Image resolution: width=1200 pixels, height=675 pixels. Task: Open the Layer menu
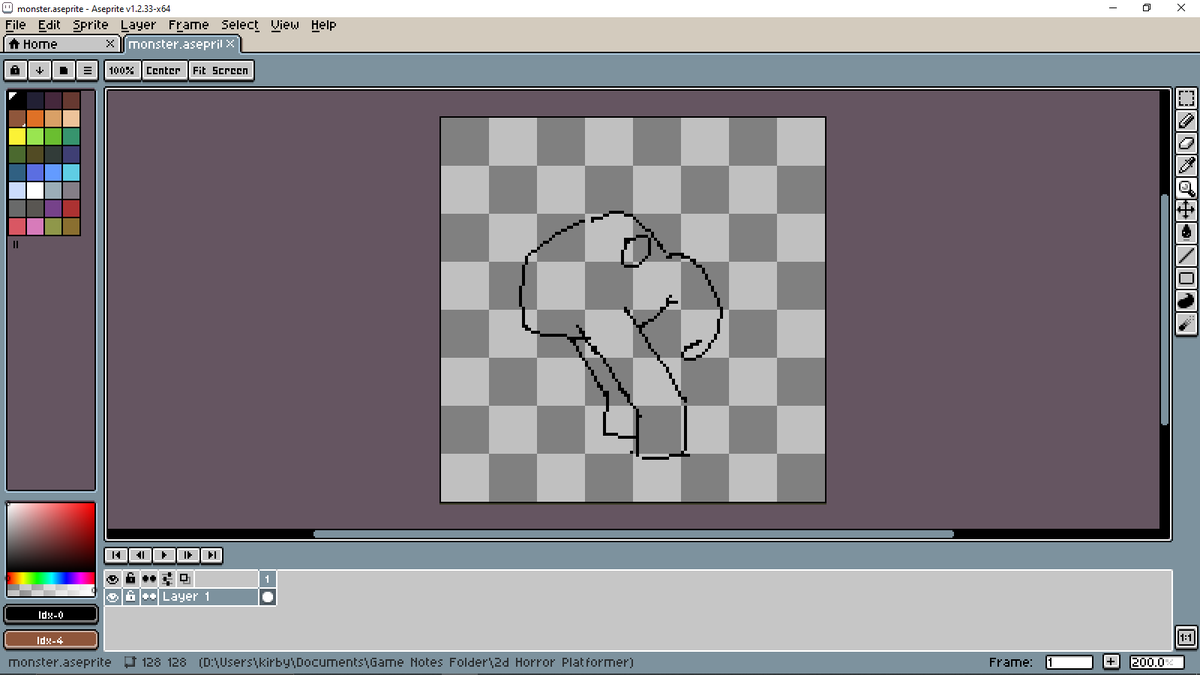pyautogui.click(x=138, y=25)
